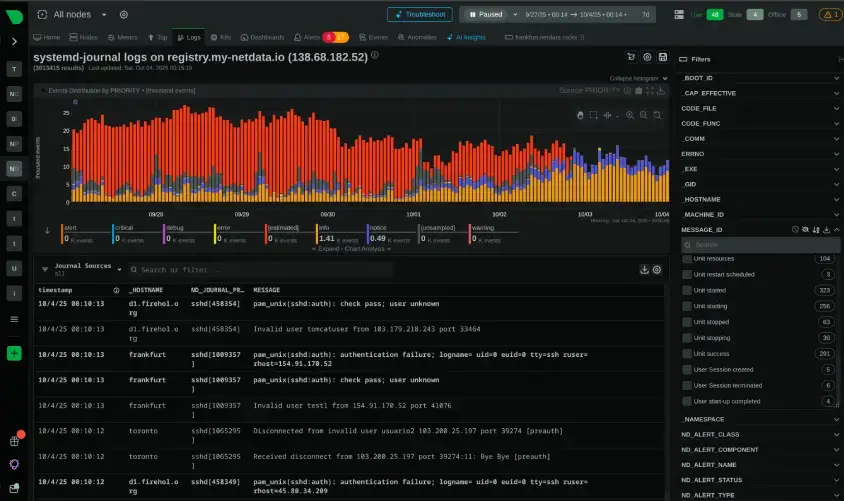Click the Troubleshoot button
844x501 pixels.
pos(420,15)
